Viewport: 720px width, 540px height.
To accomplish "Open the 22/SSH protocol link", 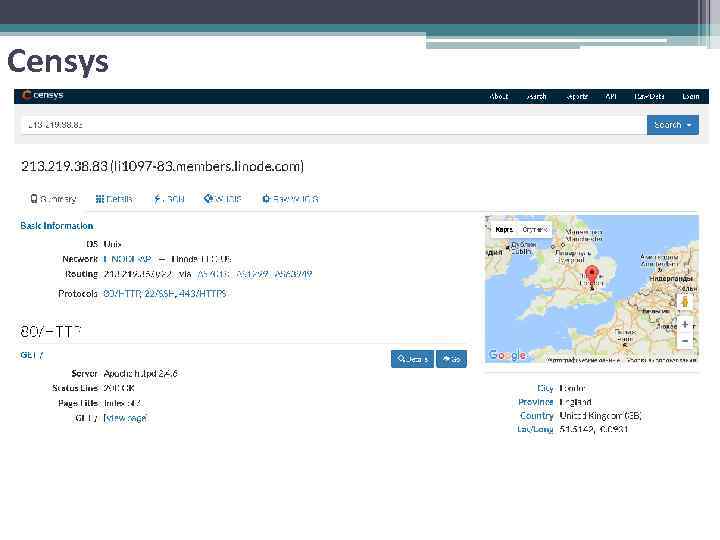I will tap(160, 293).
